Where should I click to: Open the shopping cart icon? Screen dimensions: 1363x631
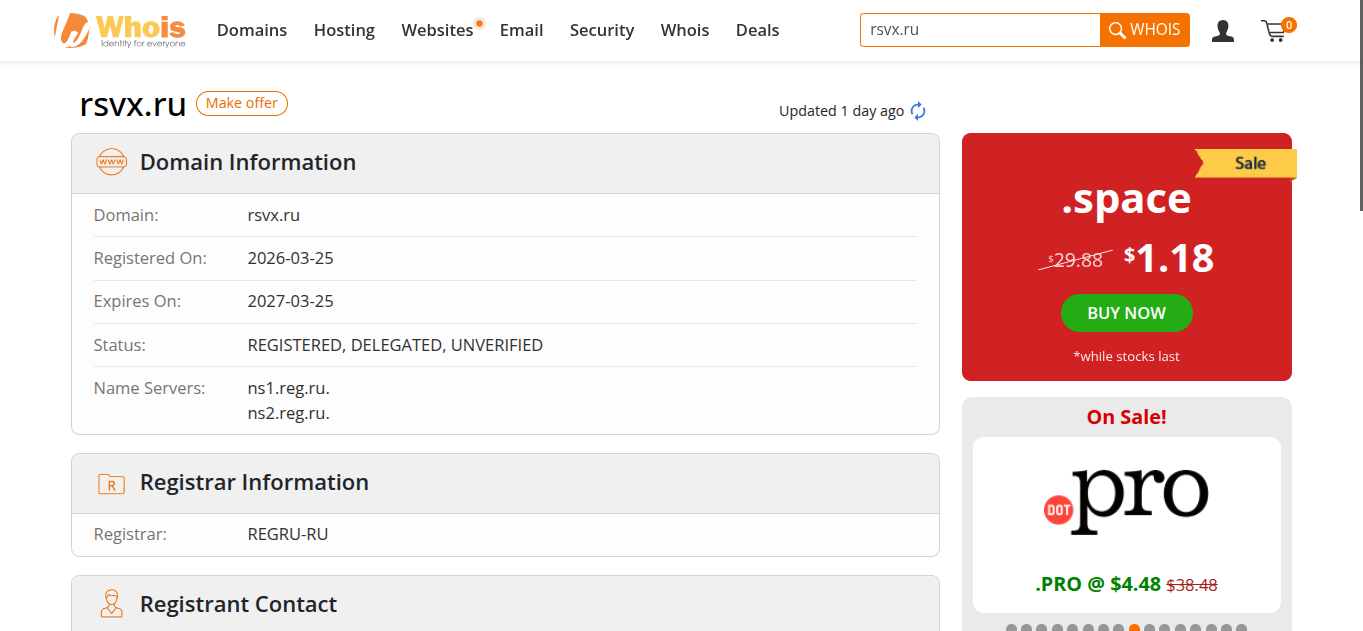(x=1274, y=32)
